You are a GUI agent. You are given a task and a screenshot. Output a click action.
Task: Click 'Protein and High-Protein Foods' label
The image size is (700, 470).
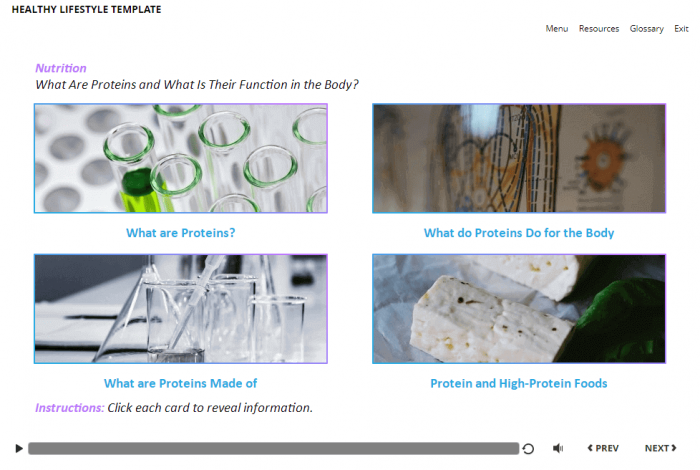(x=519, y=383)
